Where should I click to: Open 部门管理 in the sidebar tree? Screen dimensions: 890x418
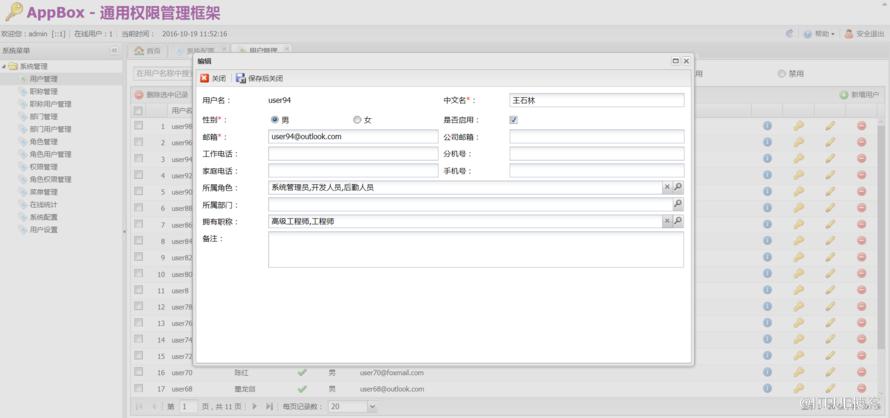pos(44,116)
